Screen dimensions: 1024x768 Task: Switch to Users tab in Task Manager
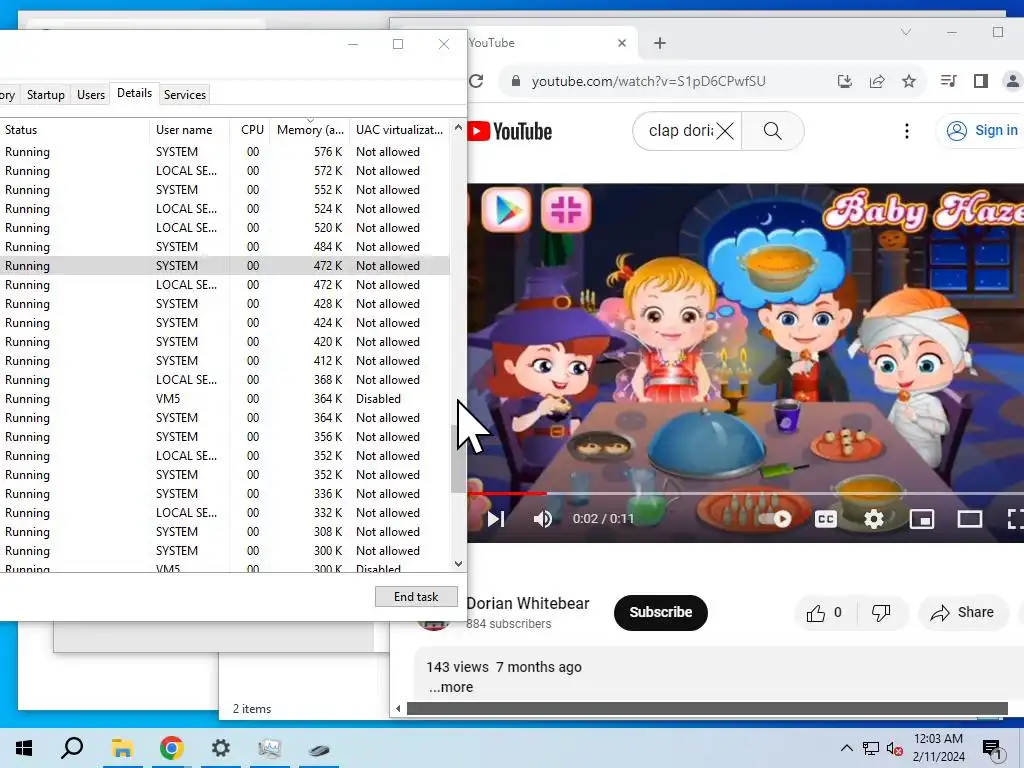click(x=91, y=95)
